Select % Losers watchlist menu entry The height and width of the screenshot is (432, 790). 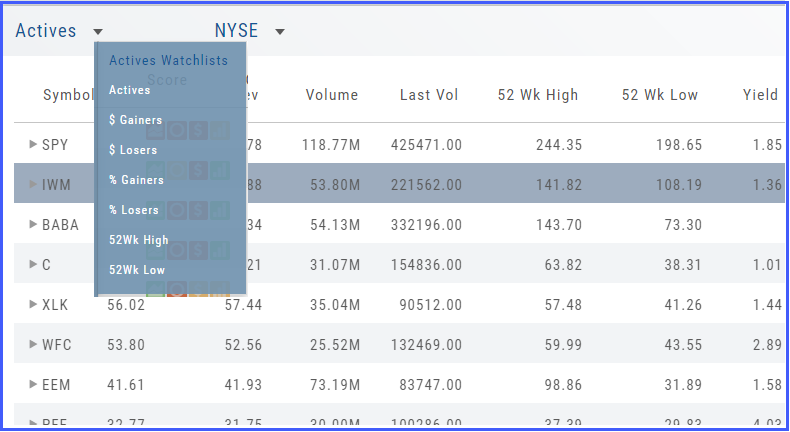pos(133,210)
